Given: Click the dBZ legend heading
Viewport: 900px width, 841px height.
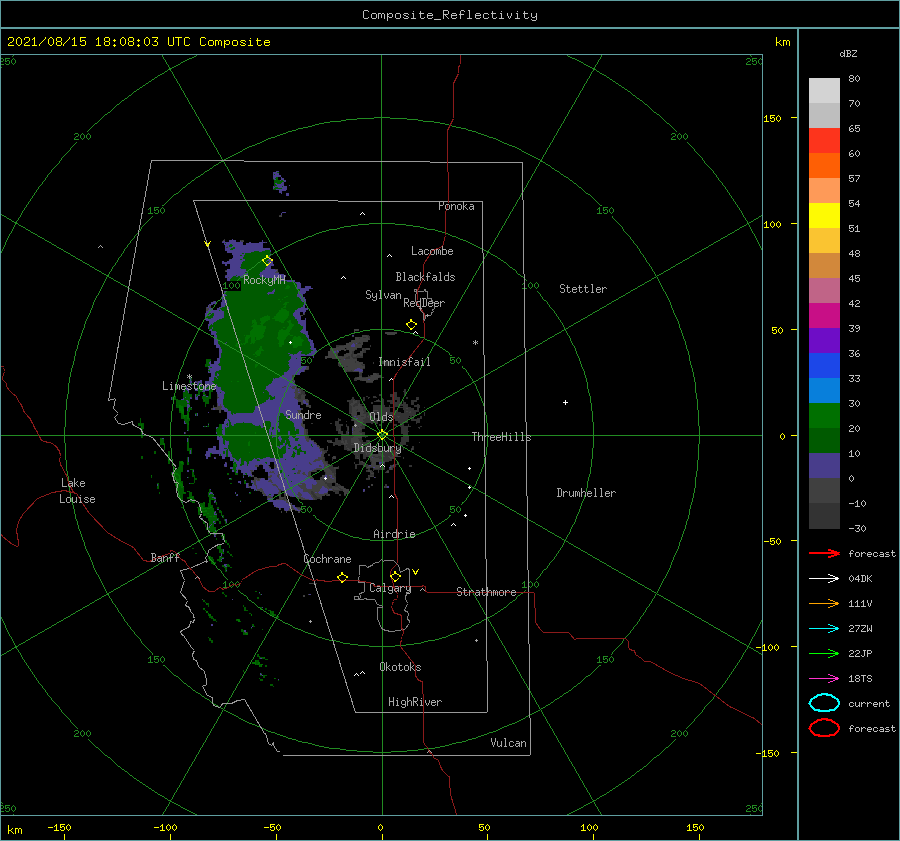Looking at the screenshot, I should [848, 53].
